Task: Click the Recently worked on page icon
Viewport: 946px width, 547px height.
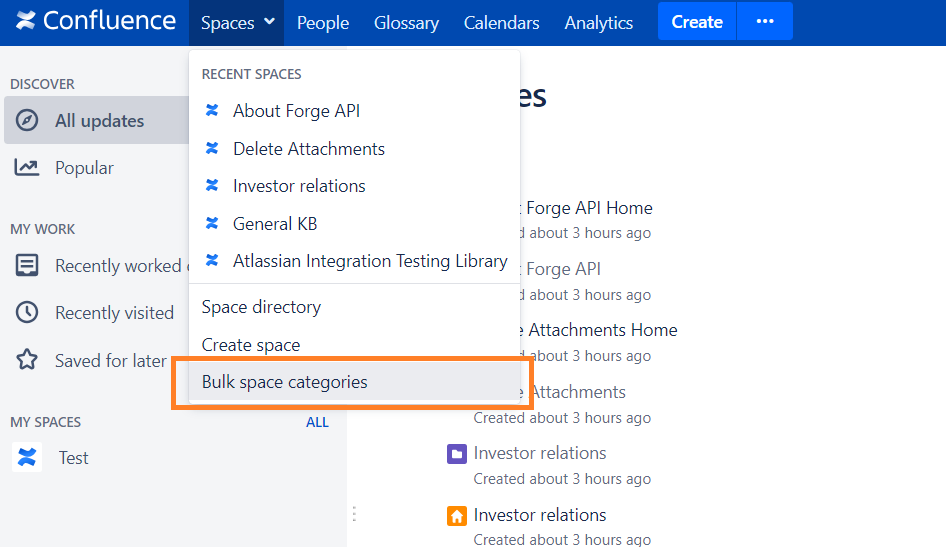Action: coord(27,265)
